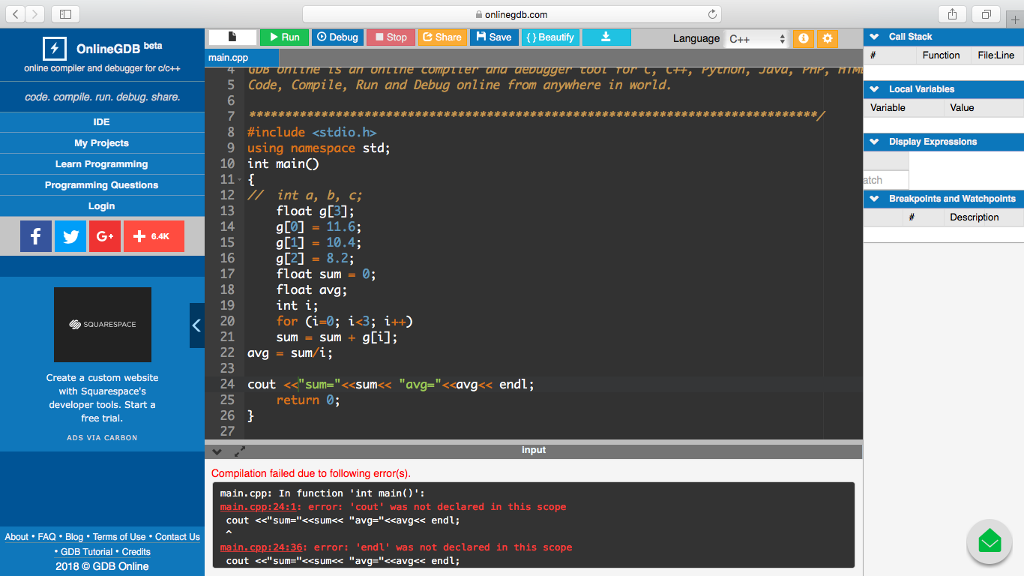Open the Safari share sheet icon
The height and width of the screenshot is (576, 1024).
tap(952, 14)
